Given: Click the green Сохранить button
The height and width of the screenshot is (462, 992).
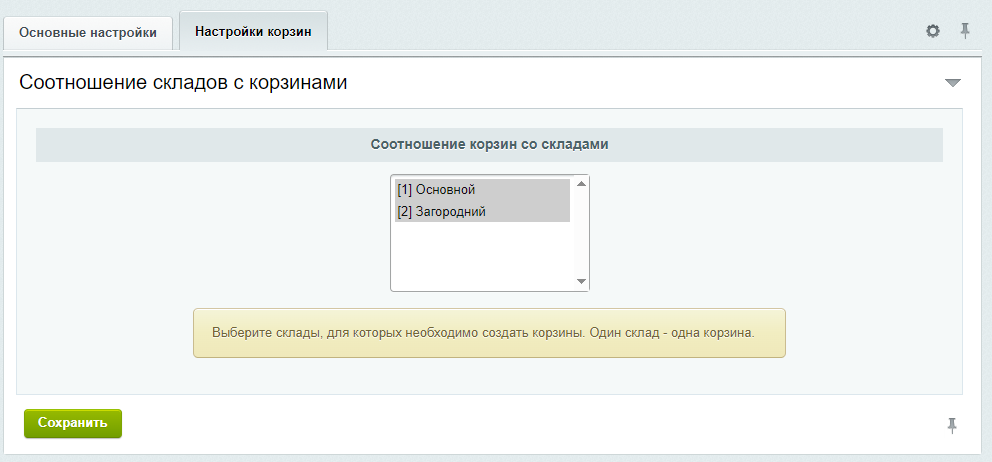Looking at the screenshot, I should [x=73, y=423].
